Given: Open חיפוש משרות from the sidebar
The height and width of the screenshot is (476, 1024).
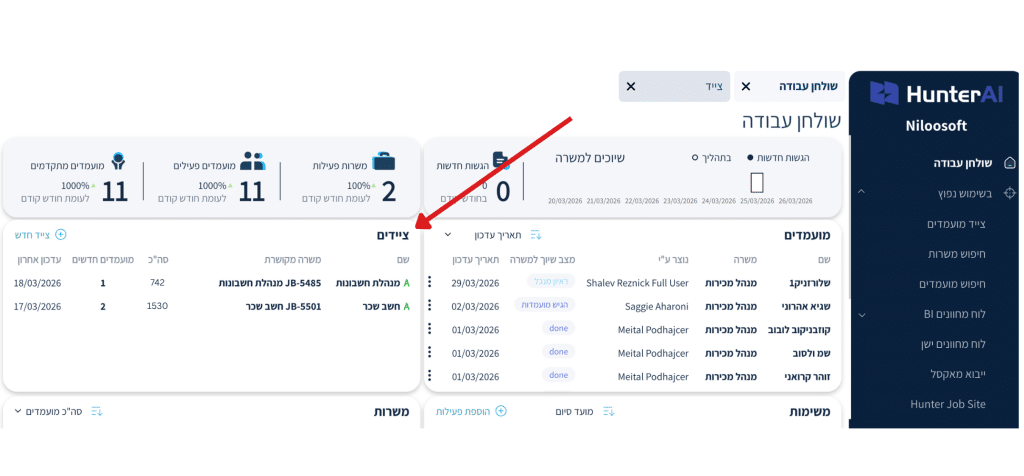Looking at the screenshot, I should pos(951,254).
